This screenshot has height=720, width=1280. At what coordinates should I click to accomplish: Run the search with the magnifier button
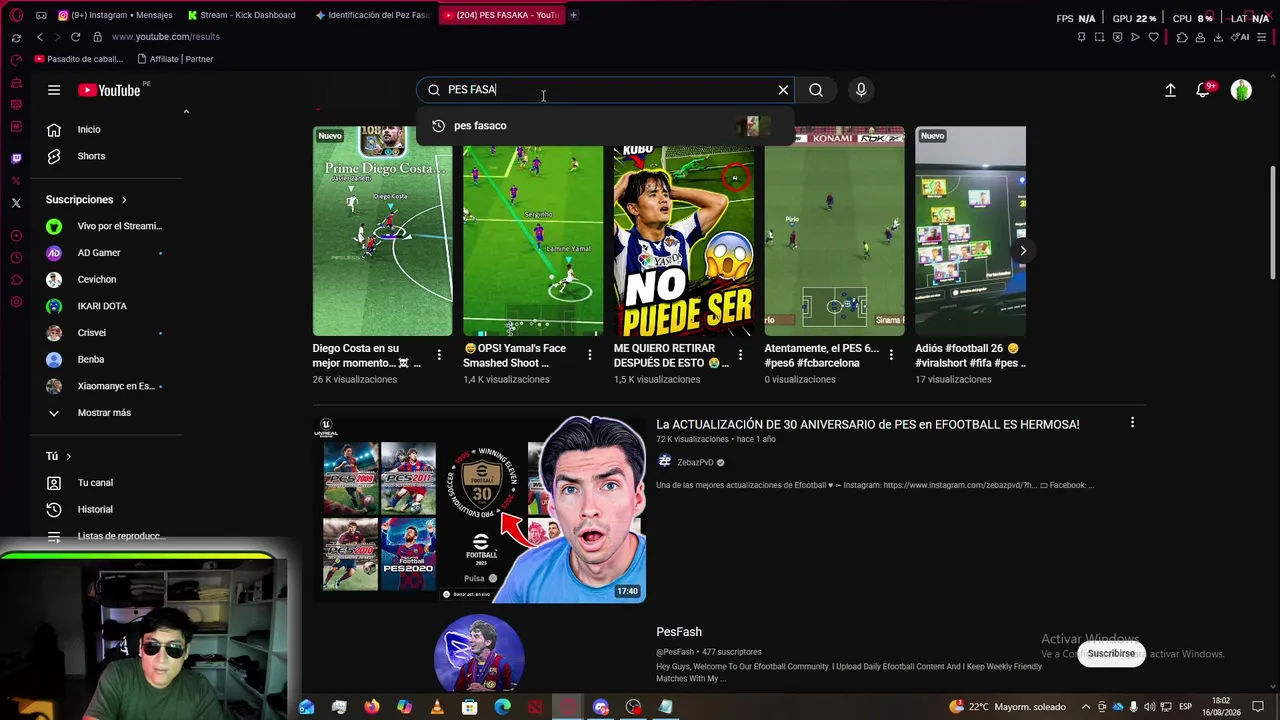click(816, 90)
